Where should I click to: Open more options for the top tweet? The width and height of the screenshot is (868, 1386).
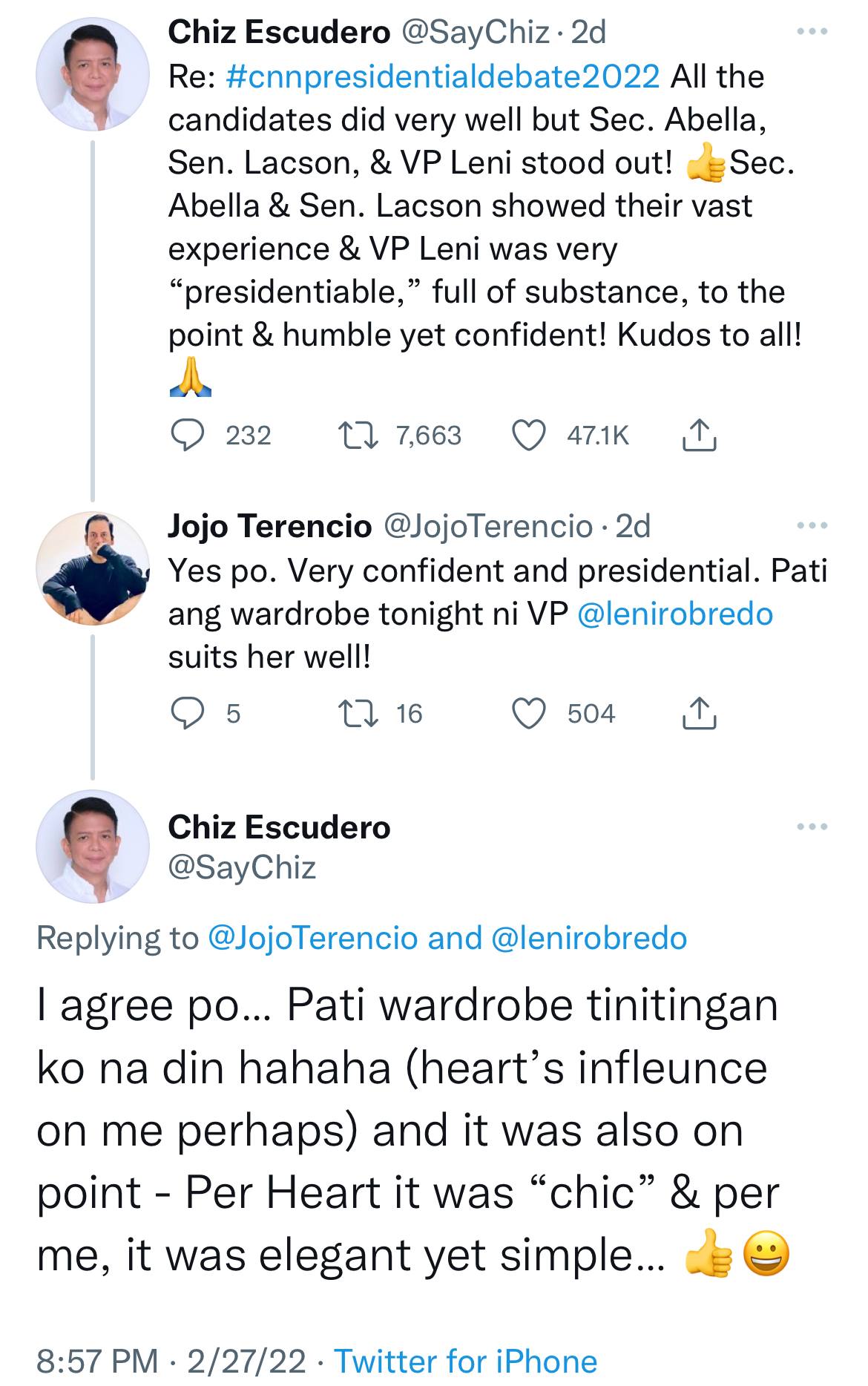click(x=812, y=32)
